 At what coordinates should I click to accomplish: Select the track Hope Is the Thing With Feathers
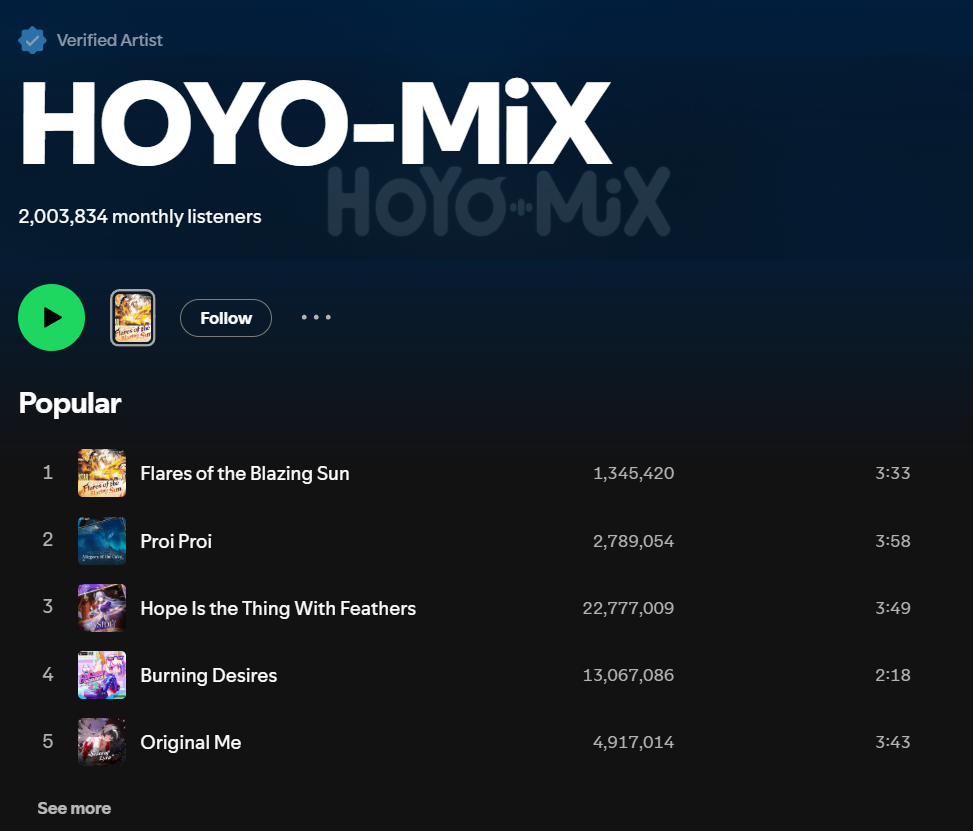tap(278, 608)
